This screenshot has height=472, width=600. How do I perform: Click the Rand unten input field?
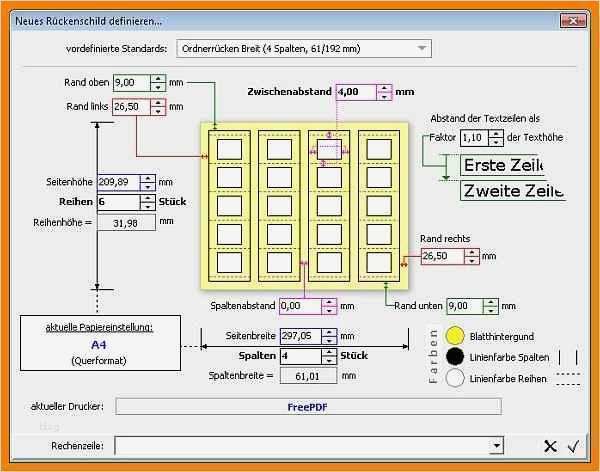point(465,306)
